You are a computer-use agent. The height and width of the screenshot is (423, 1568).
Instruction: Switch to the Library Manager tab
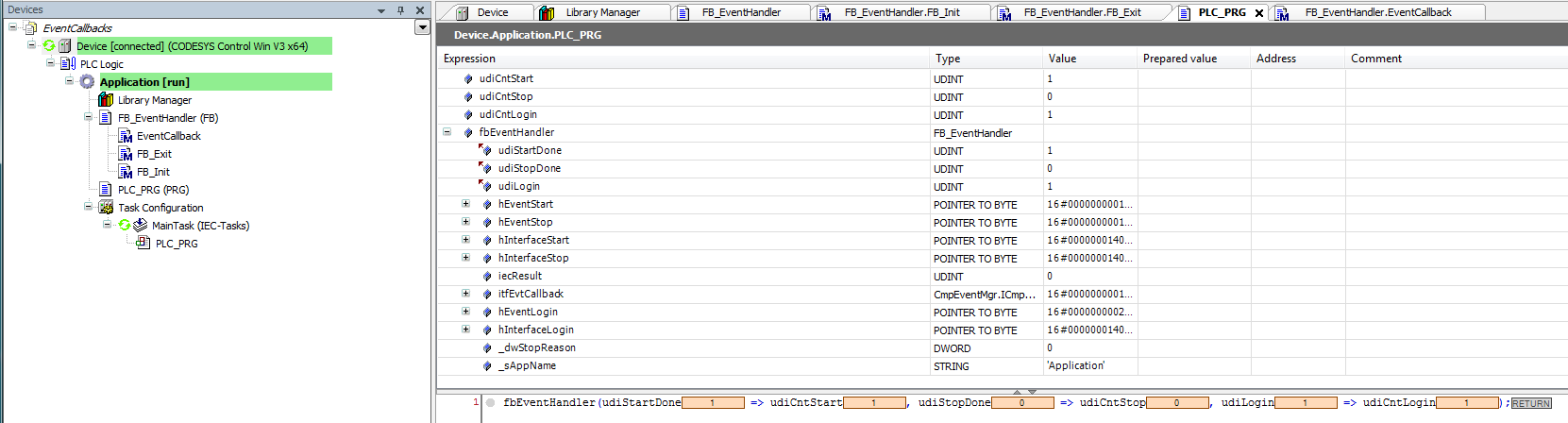602,12
